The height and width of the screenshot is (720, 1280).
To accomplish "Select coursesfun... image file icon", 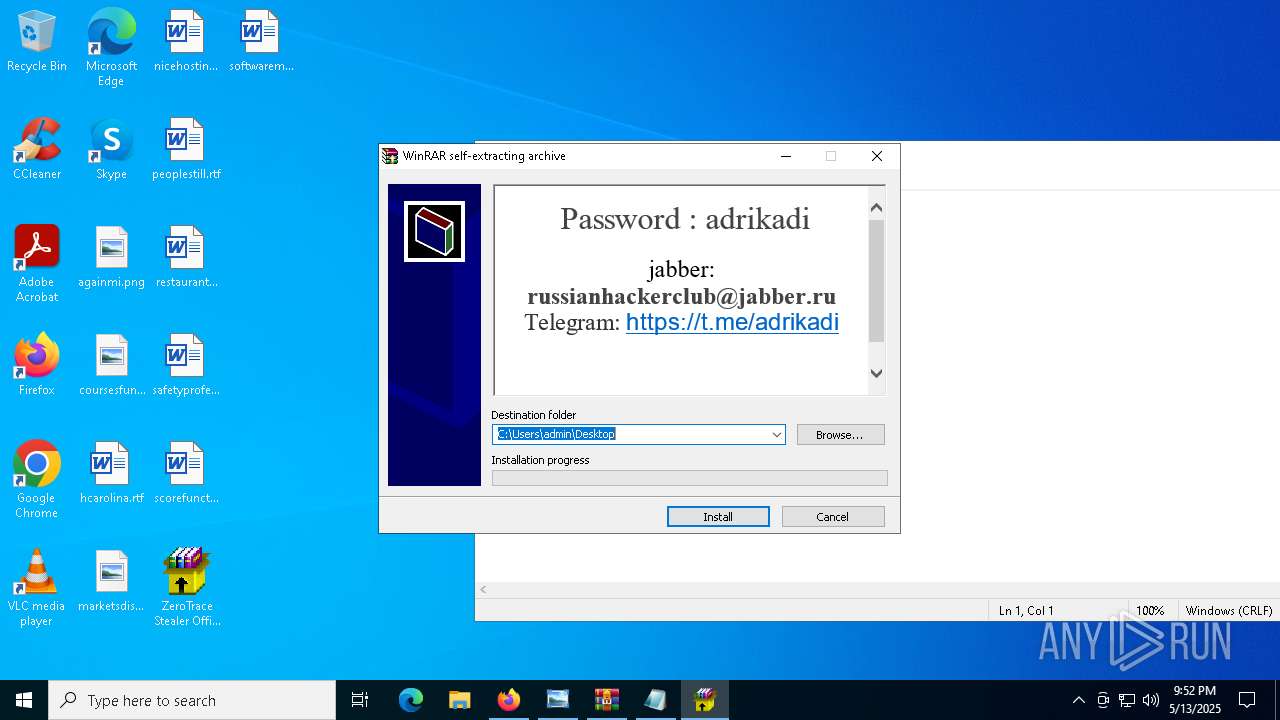I will [111, 366].
